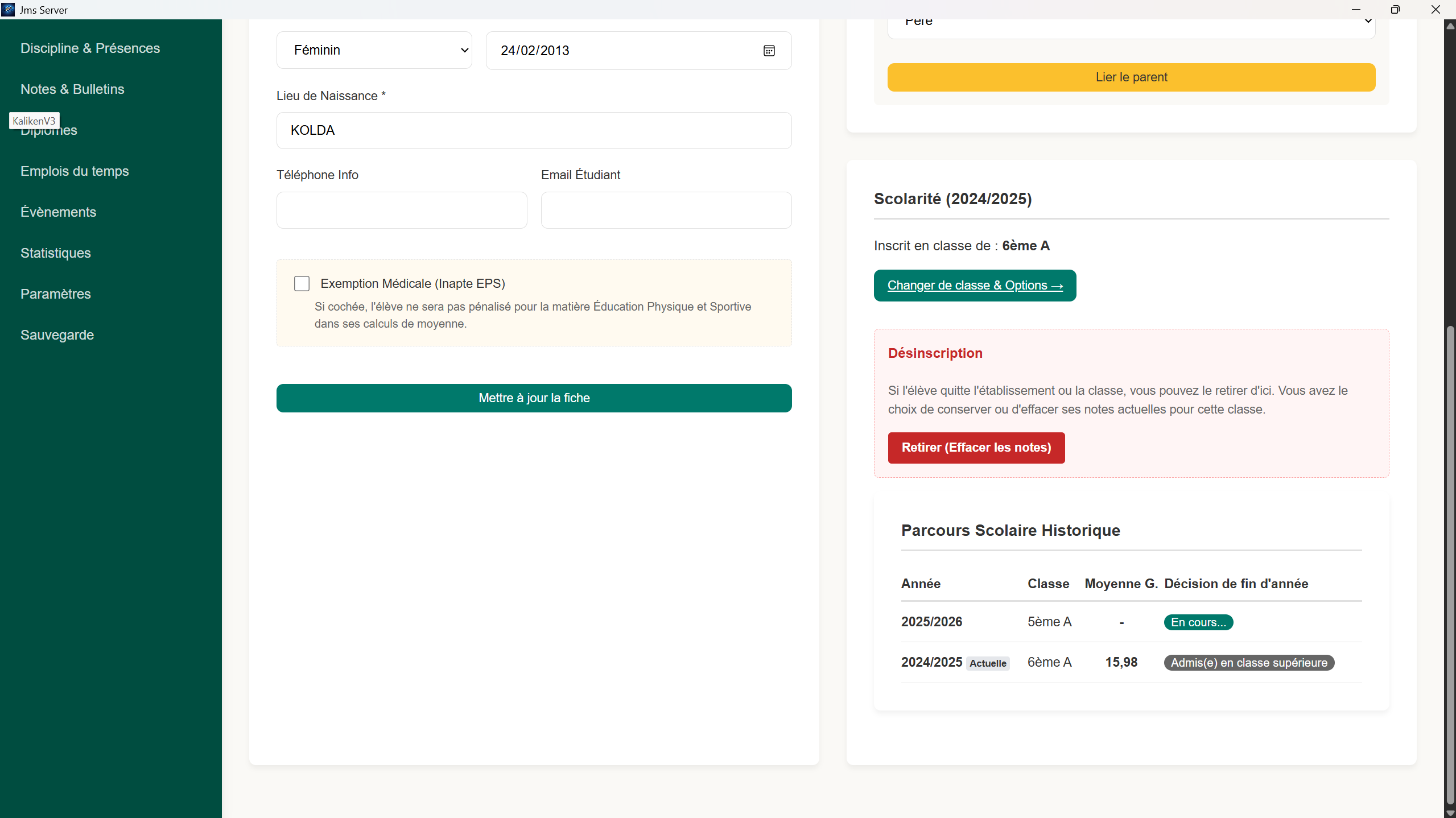Image resolution: width=1456 pixels, height=818 pixels.
Task: Open the date picker calendar icon
Action: pos(769,51)
